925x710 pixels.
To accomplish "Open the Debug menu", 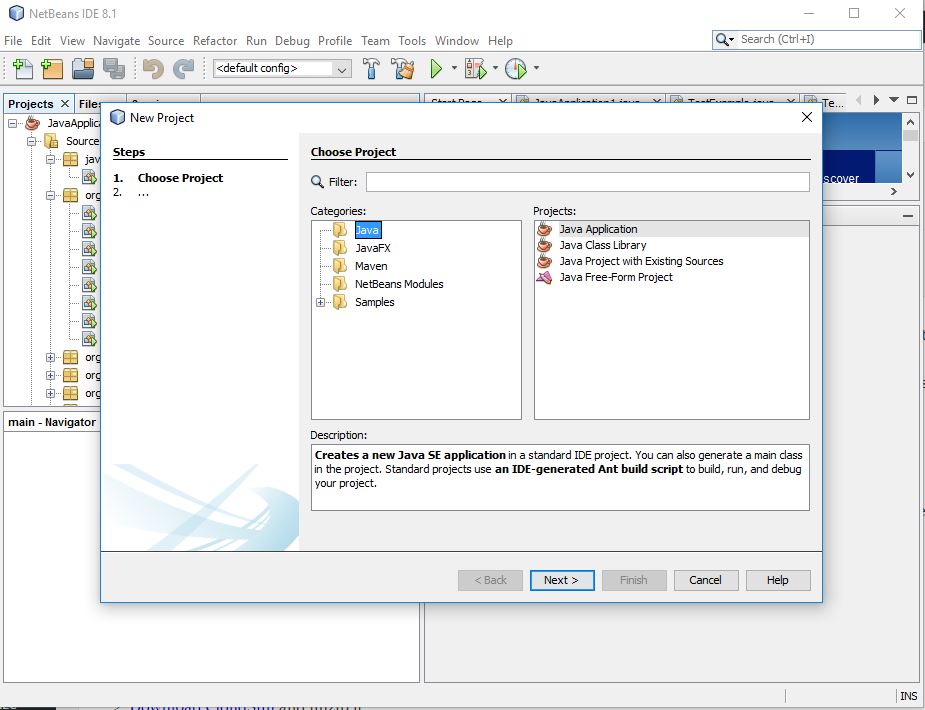I will click(x=292, y=41).
